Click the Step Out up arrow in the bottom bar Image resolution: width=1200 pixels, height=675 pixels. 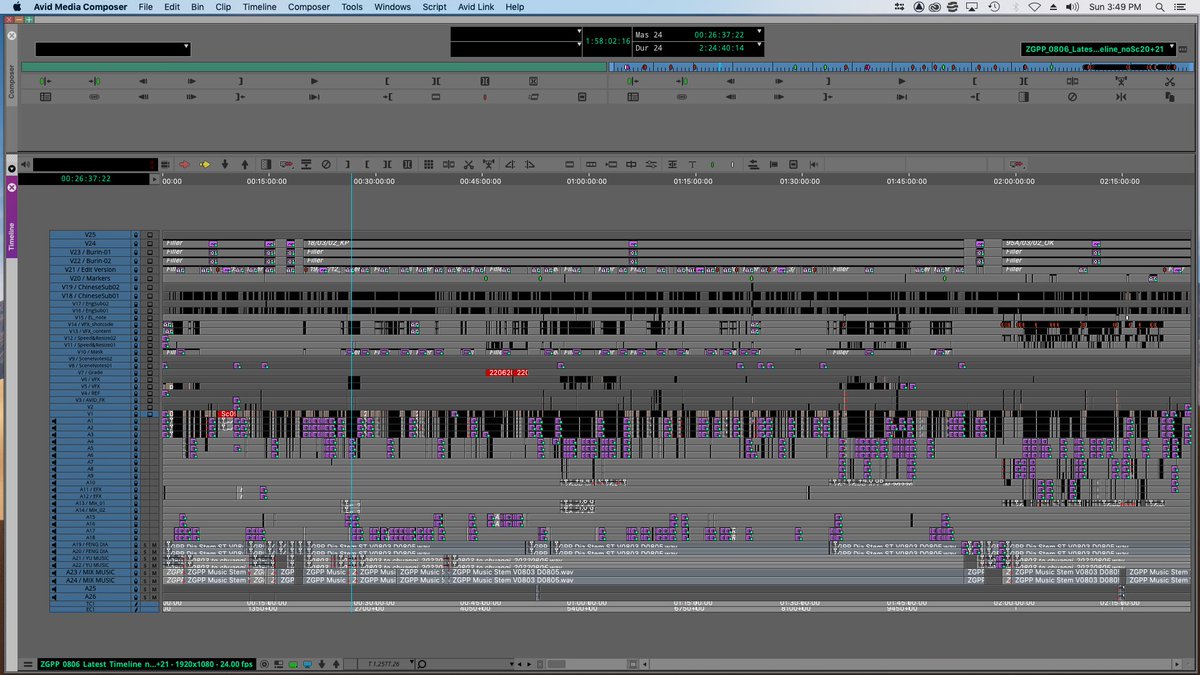pyautogui.click(x=336, y=664)
